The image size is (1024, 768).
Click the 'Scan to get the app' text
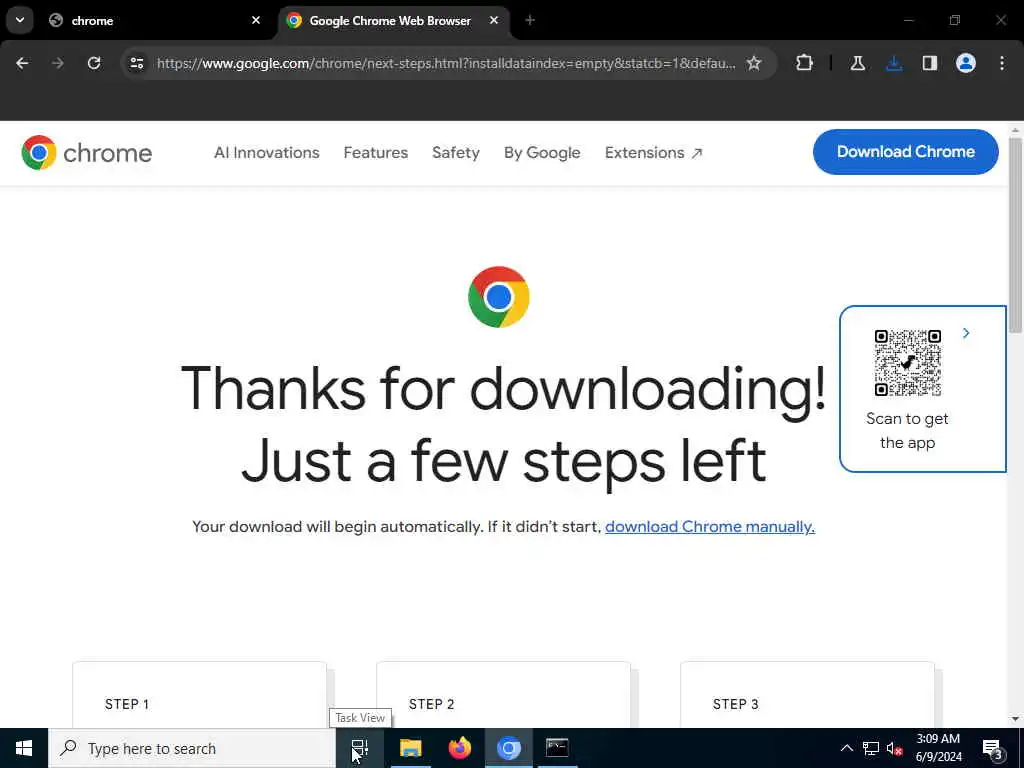(907, 430)
